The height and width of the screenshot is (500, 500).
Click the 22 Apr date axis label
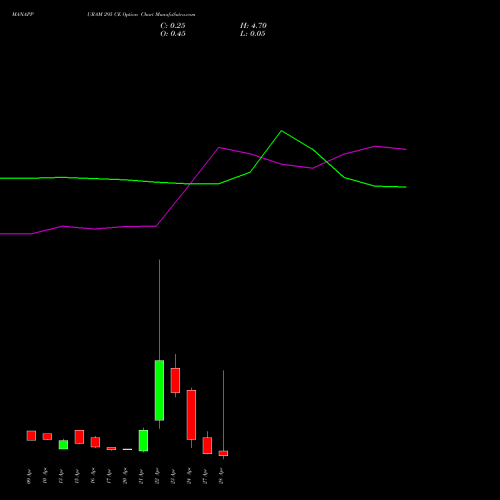157,476
